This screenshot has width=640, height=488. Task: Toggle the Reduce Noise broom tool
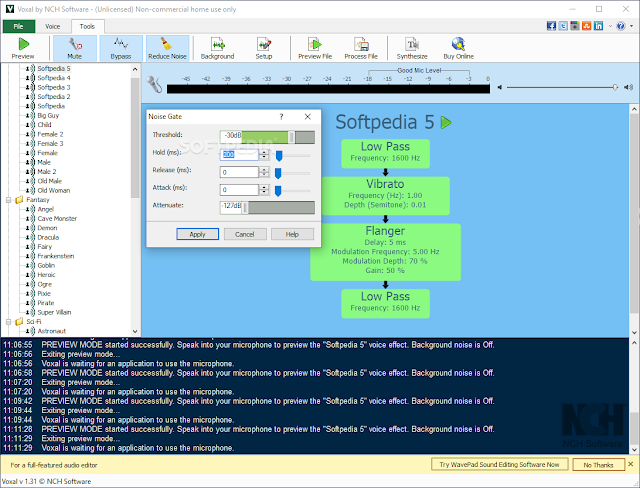tap(167, 48)
